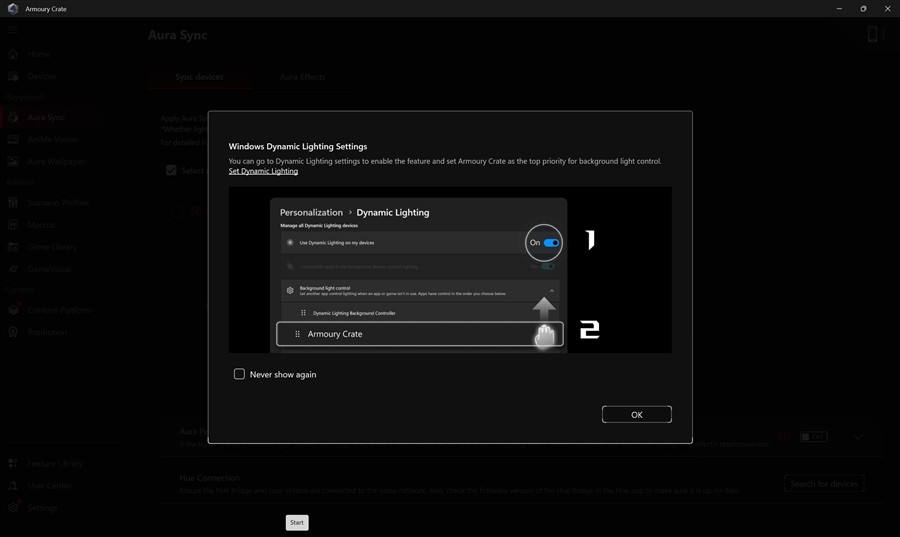Click the Search for devices button
The width and height of the screenshot is (900, 537).
click(824, 484)
